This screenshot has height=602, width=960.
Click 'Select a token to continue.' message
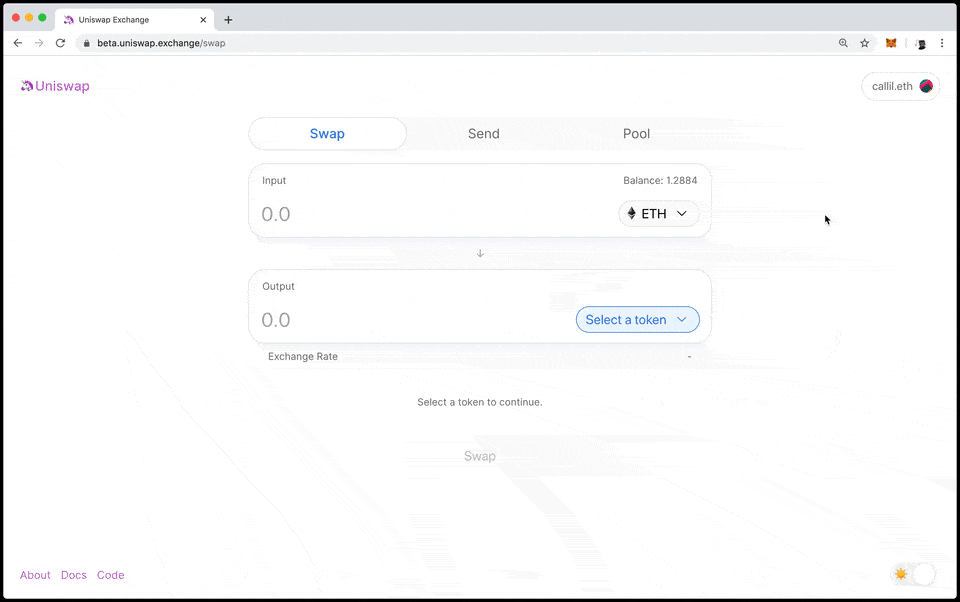click(x=479, y=402)
